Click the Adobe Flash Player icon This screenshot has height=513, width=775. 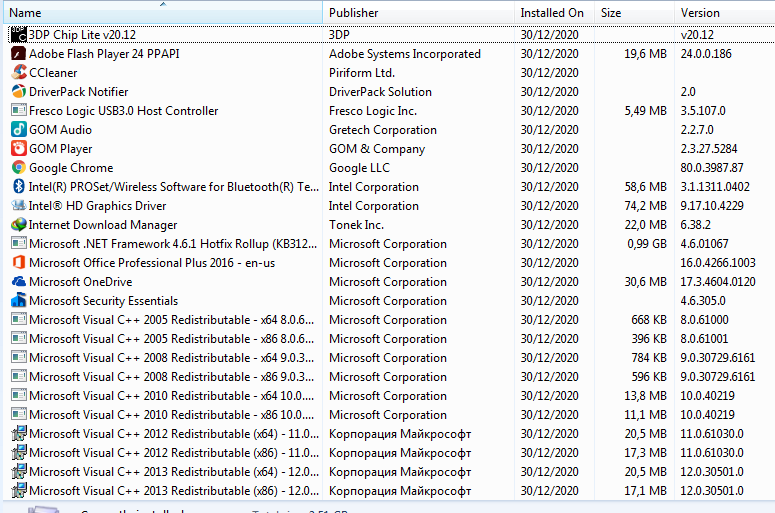tap(19, 53)
